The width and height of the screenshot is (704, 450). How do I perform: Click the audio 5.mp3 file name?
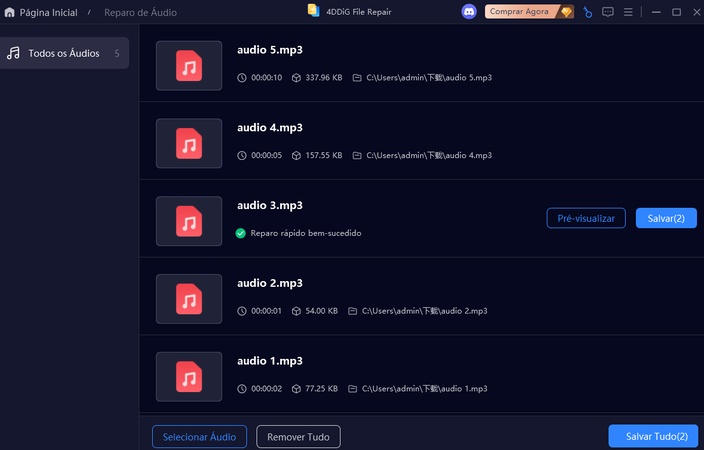coord(270,50)
